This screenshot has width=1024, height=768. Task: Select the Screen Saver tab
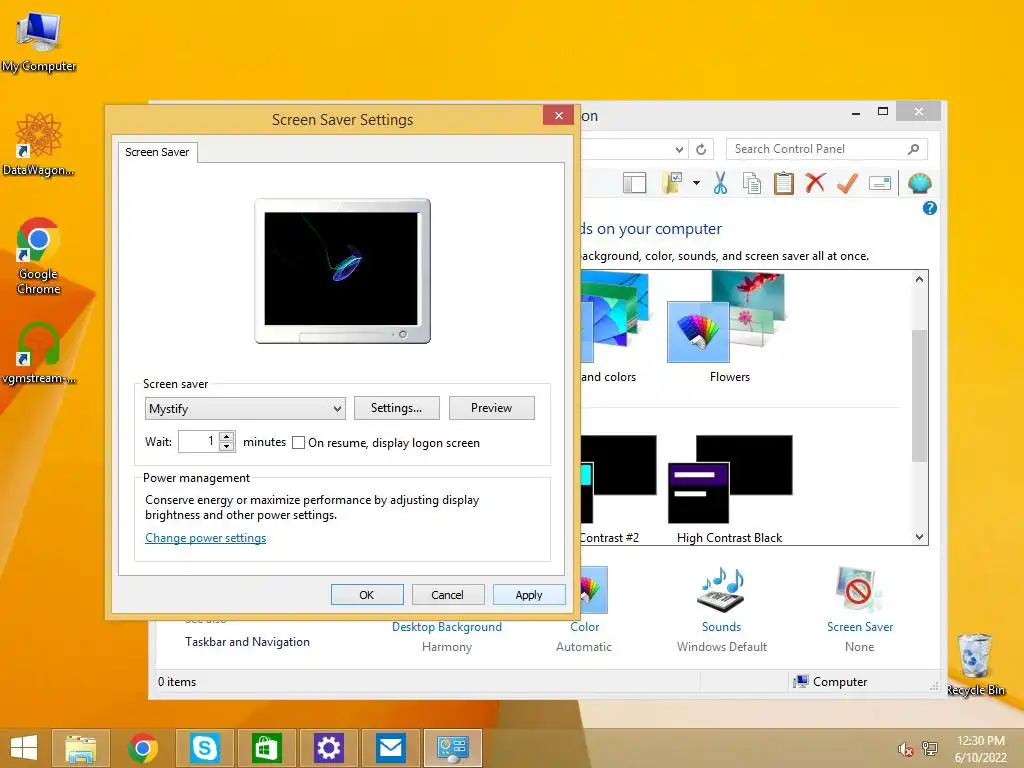157,152
